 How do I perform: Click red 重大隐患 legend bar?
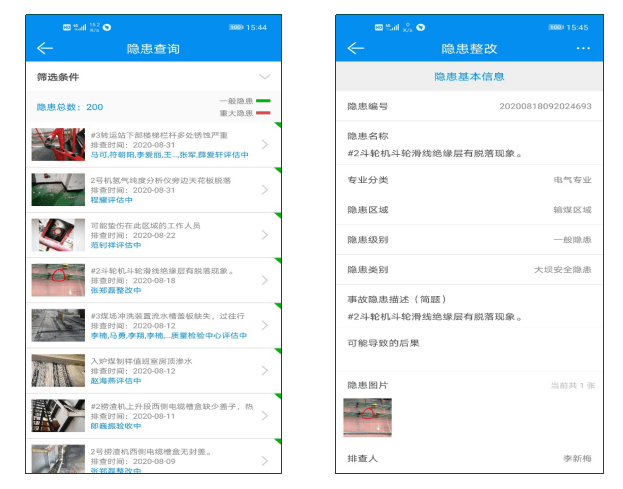click(x=264, y=112)
